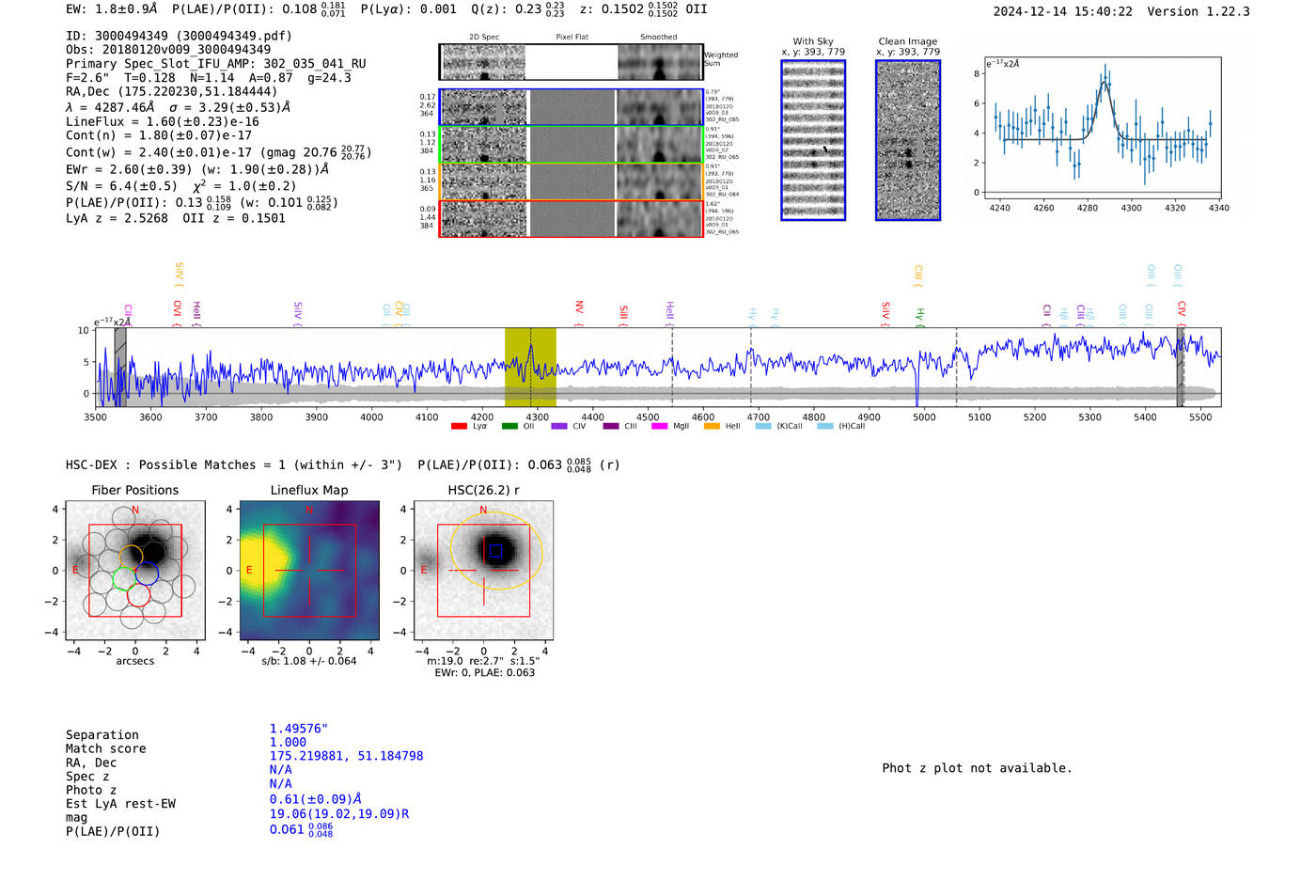The width and height of the screenshot is (1316, 896).
Task: Open the Clean Image thumbnail
Action: pyautogui.click(x=908, y=140)
